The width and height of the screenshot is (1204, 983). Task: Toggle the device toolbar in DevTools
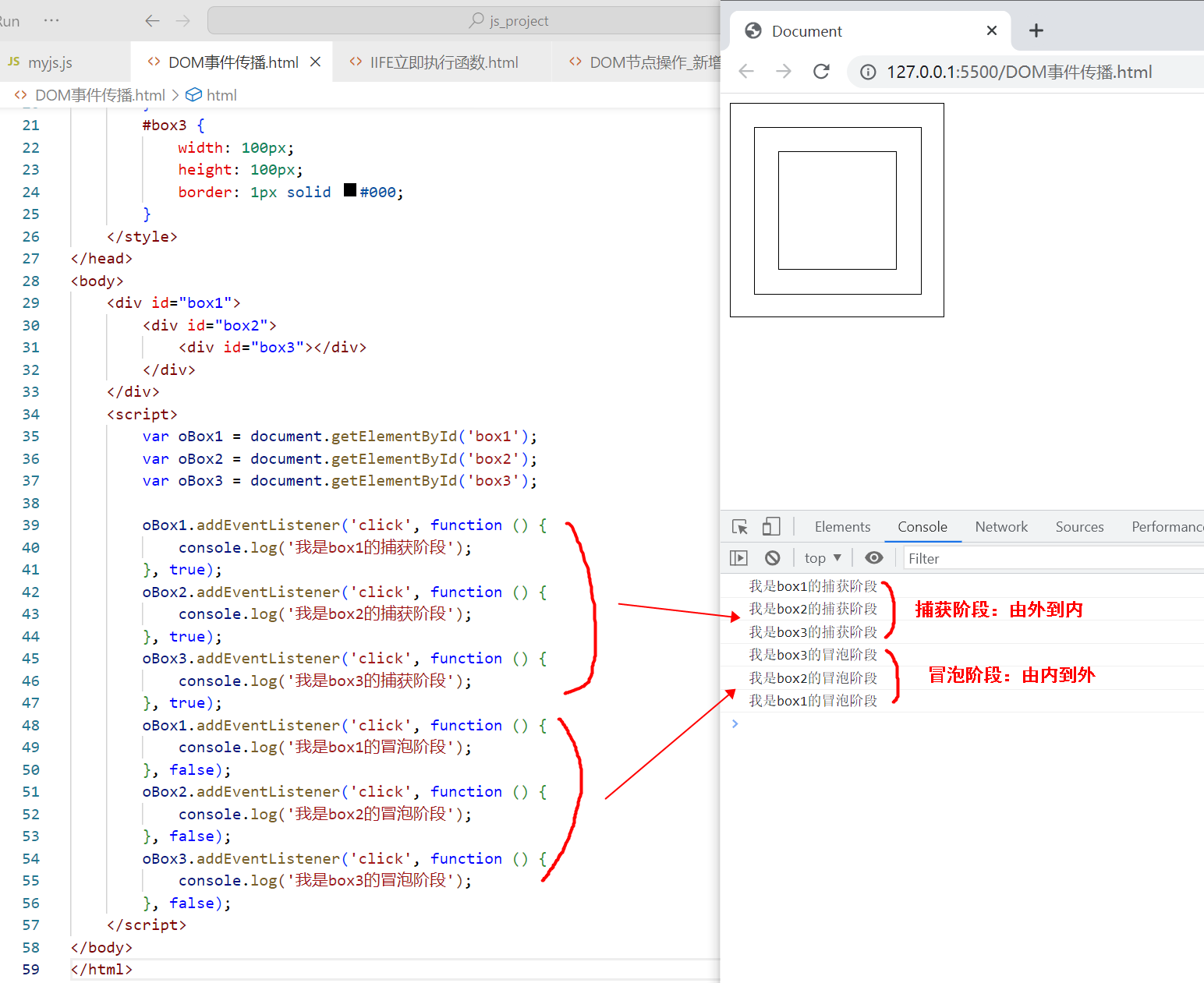point(771,527)
